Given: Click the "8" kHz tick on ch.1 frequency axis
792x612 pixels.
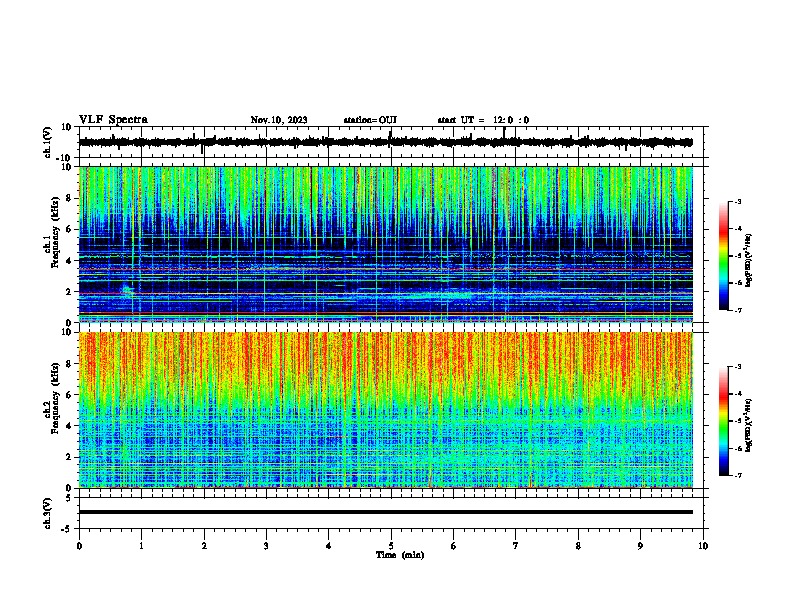Looking at the screenshot, I should coord(69,198).
